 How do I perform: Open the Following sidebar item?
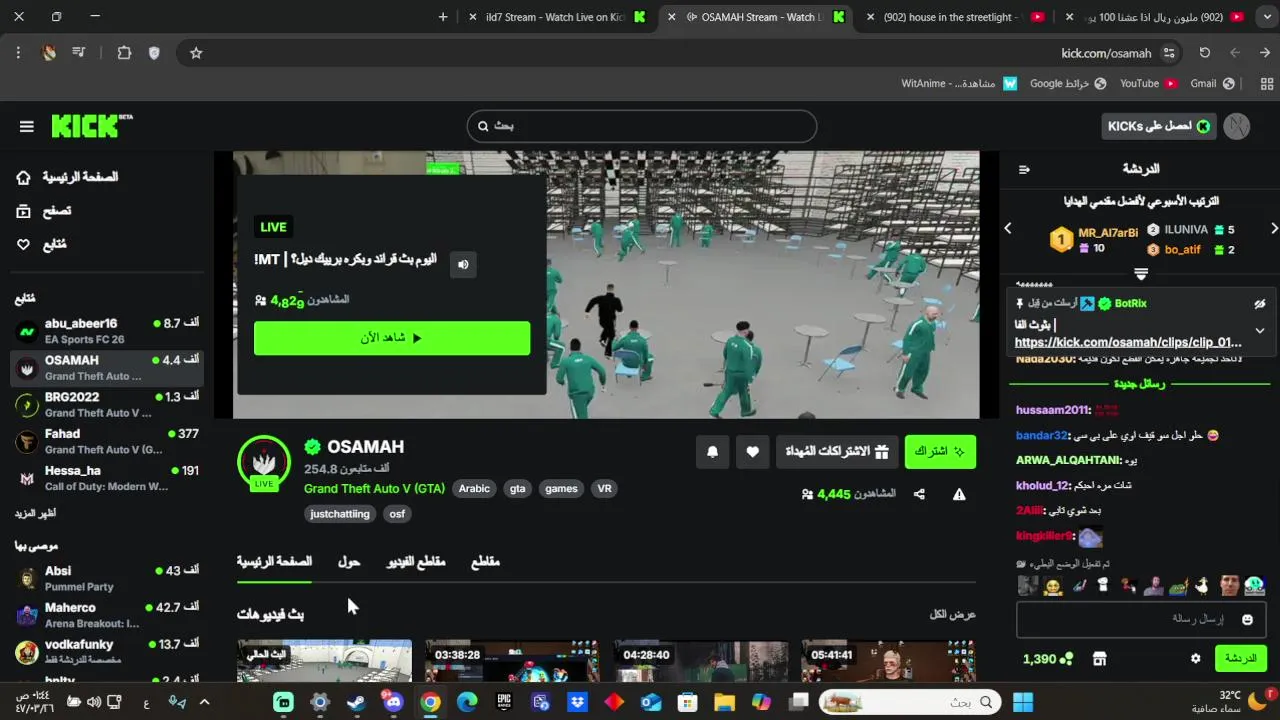(x=41, y=244)
